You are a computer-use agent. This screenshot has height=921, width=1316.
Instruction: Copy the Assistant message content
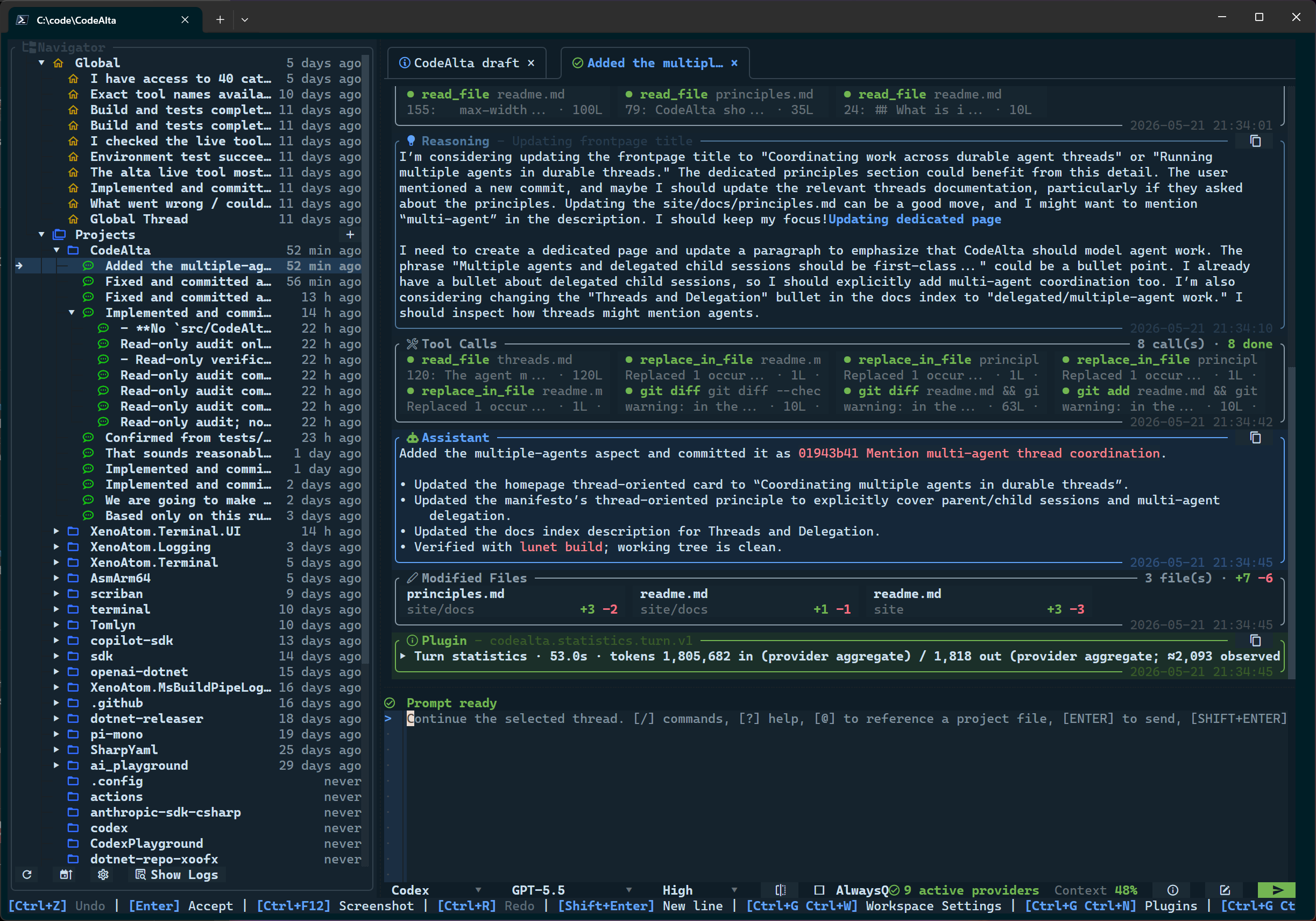1255,438
